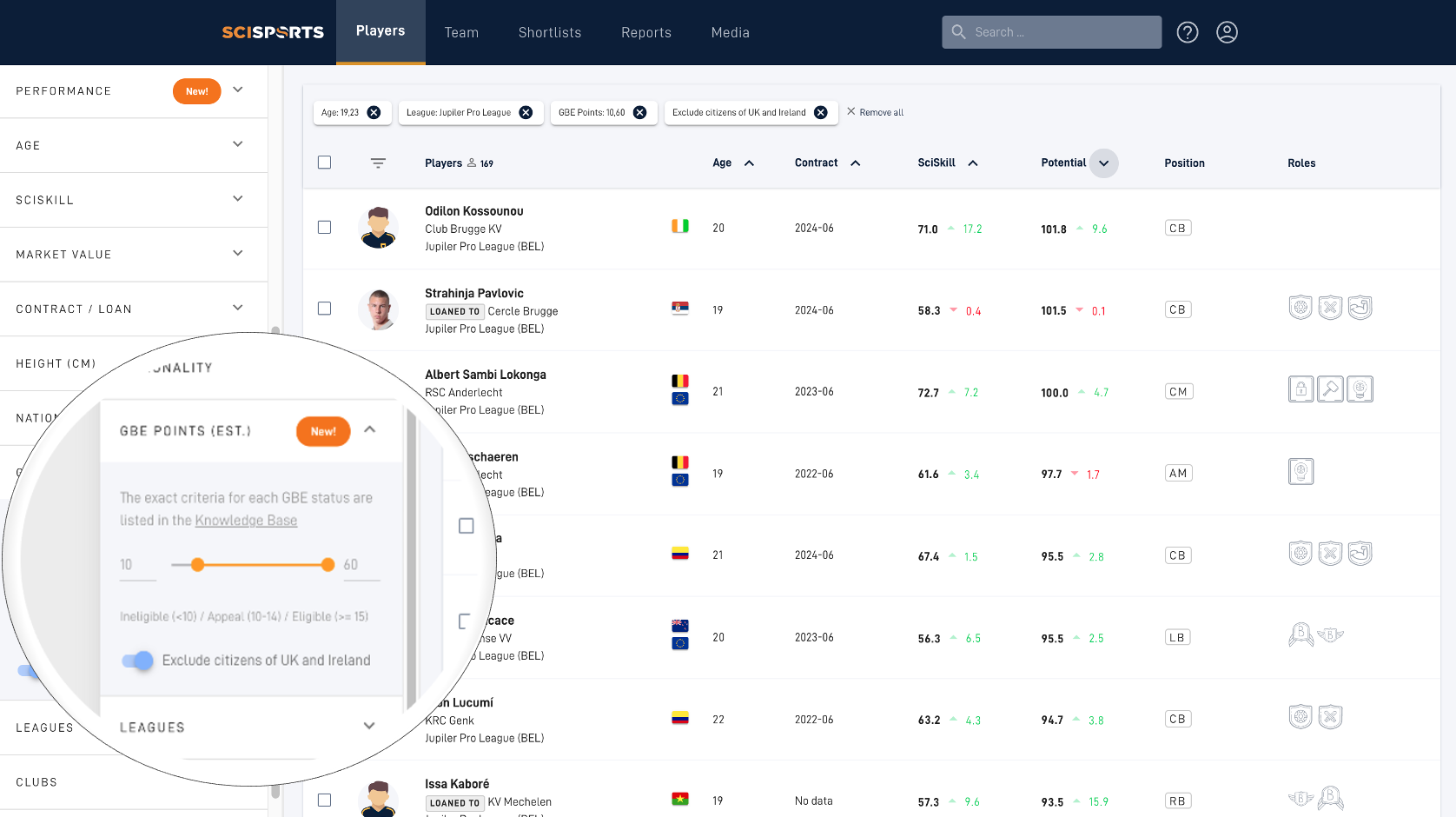The height and width of the screenshot is (817, 1456).
Task: Expand the Age filter section
Action: (238, 144)
